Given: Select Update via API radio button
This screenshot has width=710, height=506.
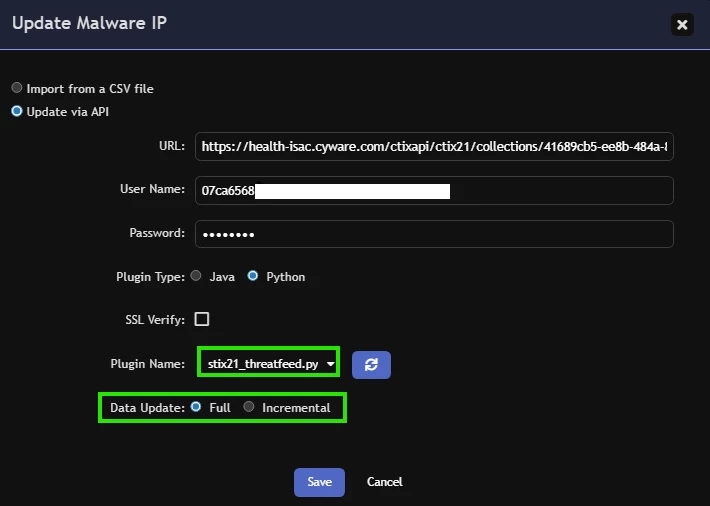Looking at the screenshot, I should (x=17, y=111).
